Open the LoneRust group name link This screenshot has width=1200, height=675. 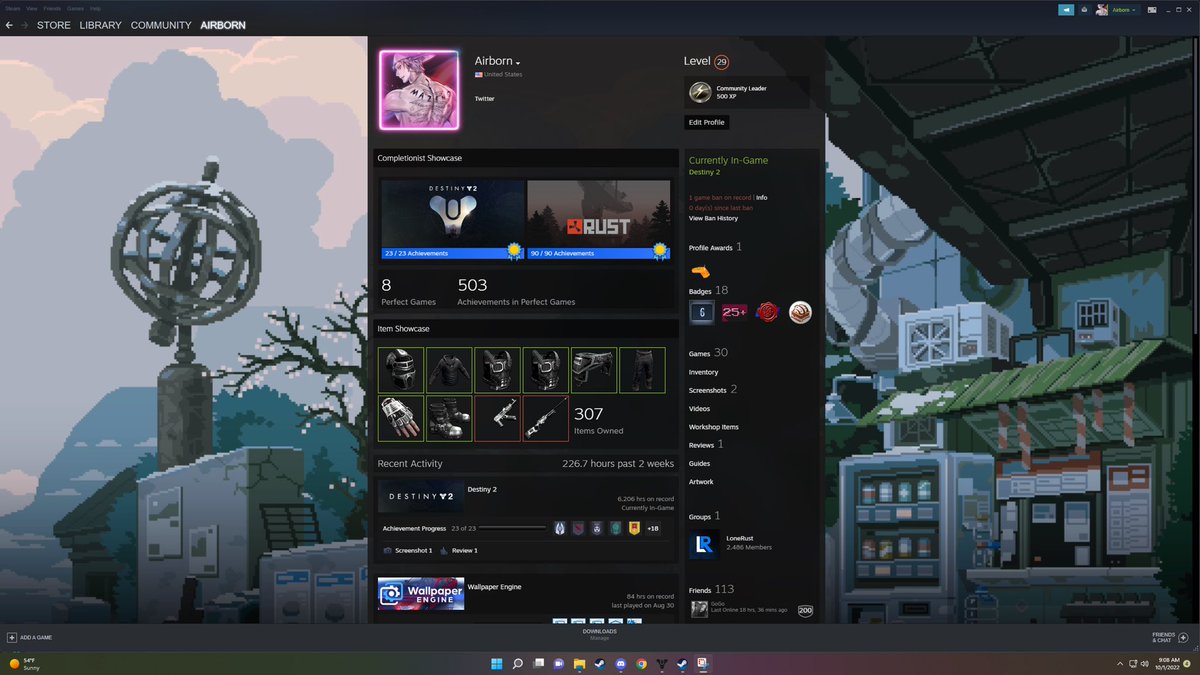click(x=739, y=538)
